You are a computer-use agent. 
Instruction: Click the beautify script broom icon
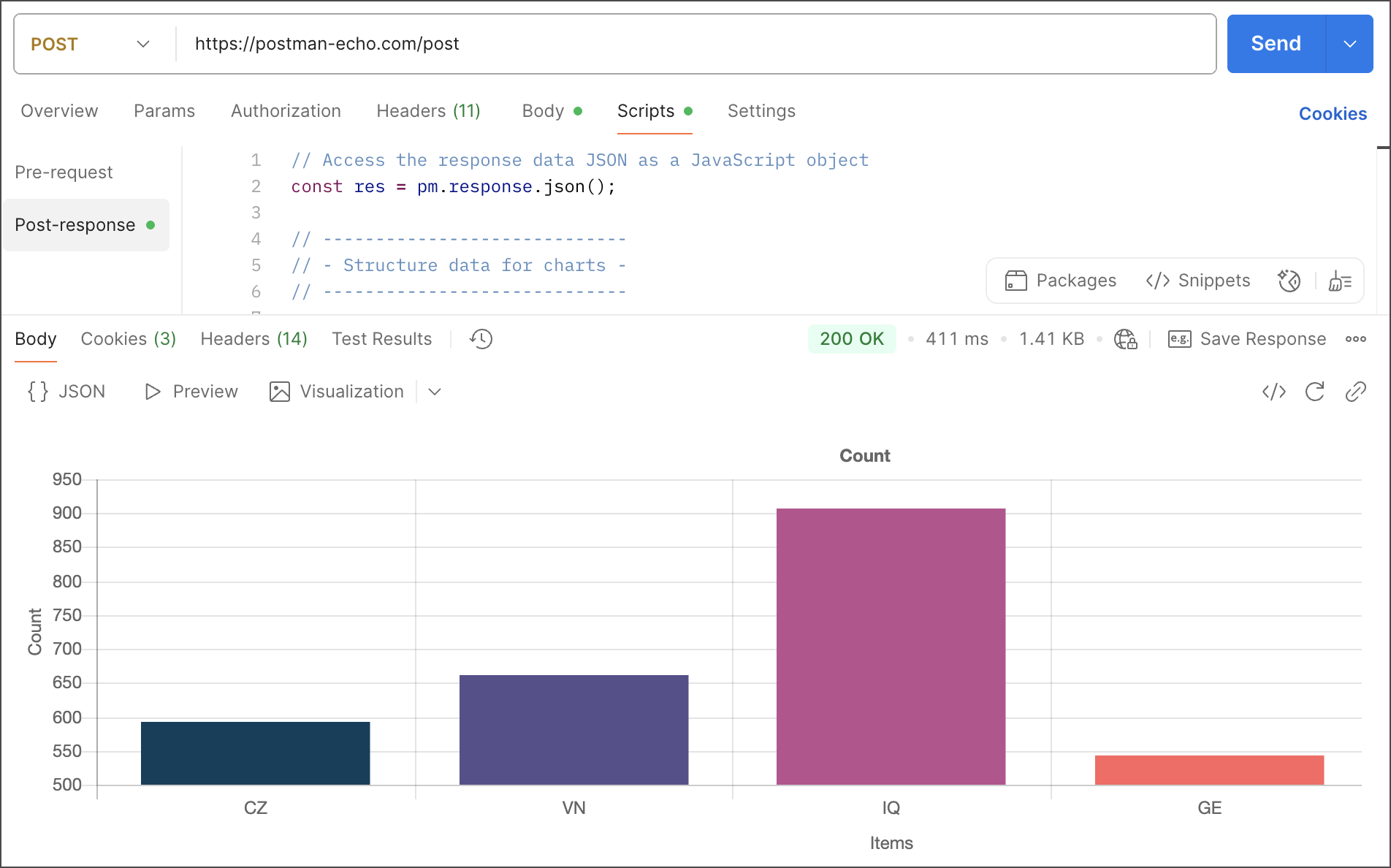[x=1340, y=281]
